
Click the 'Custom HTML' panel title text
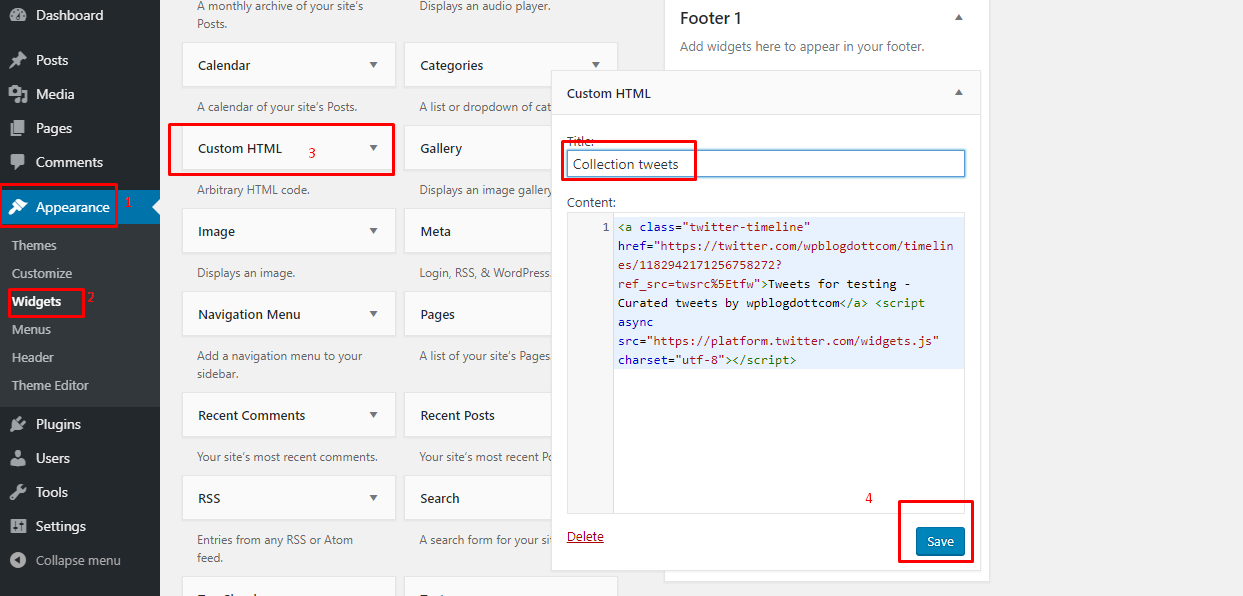(609, 93)
